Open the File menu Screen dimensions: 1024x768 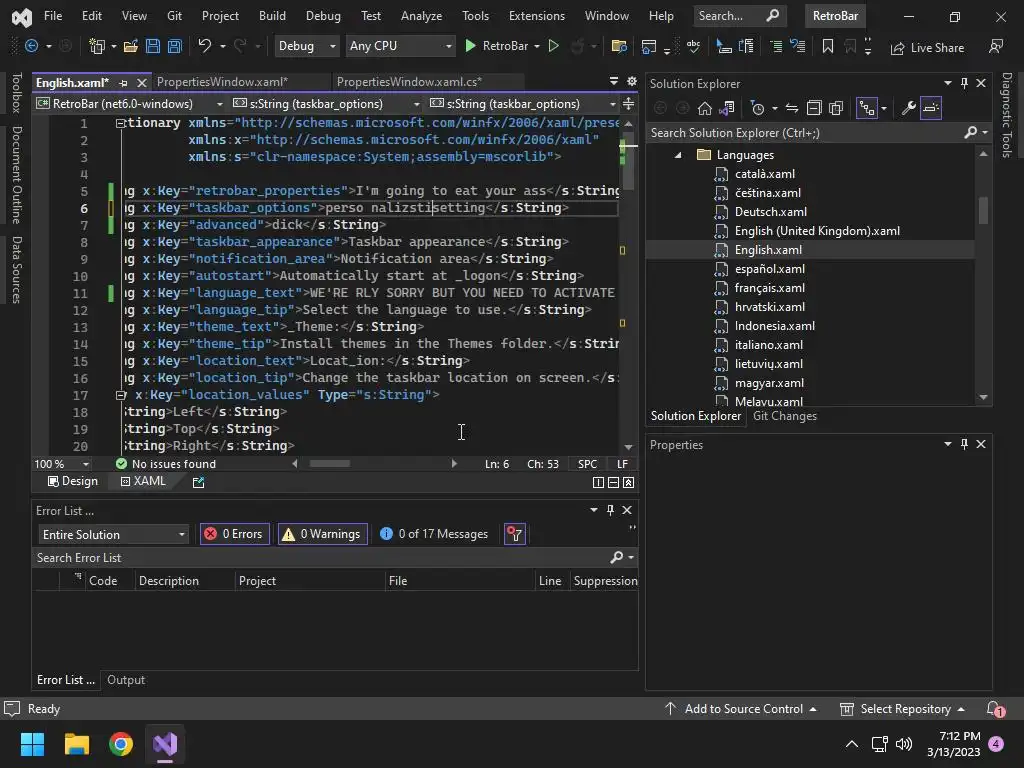point(53,16)
